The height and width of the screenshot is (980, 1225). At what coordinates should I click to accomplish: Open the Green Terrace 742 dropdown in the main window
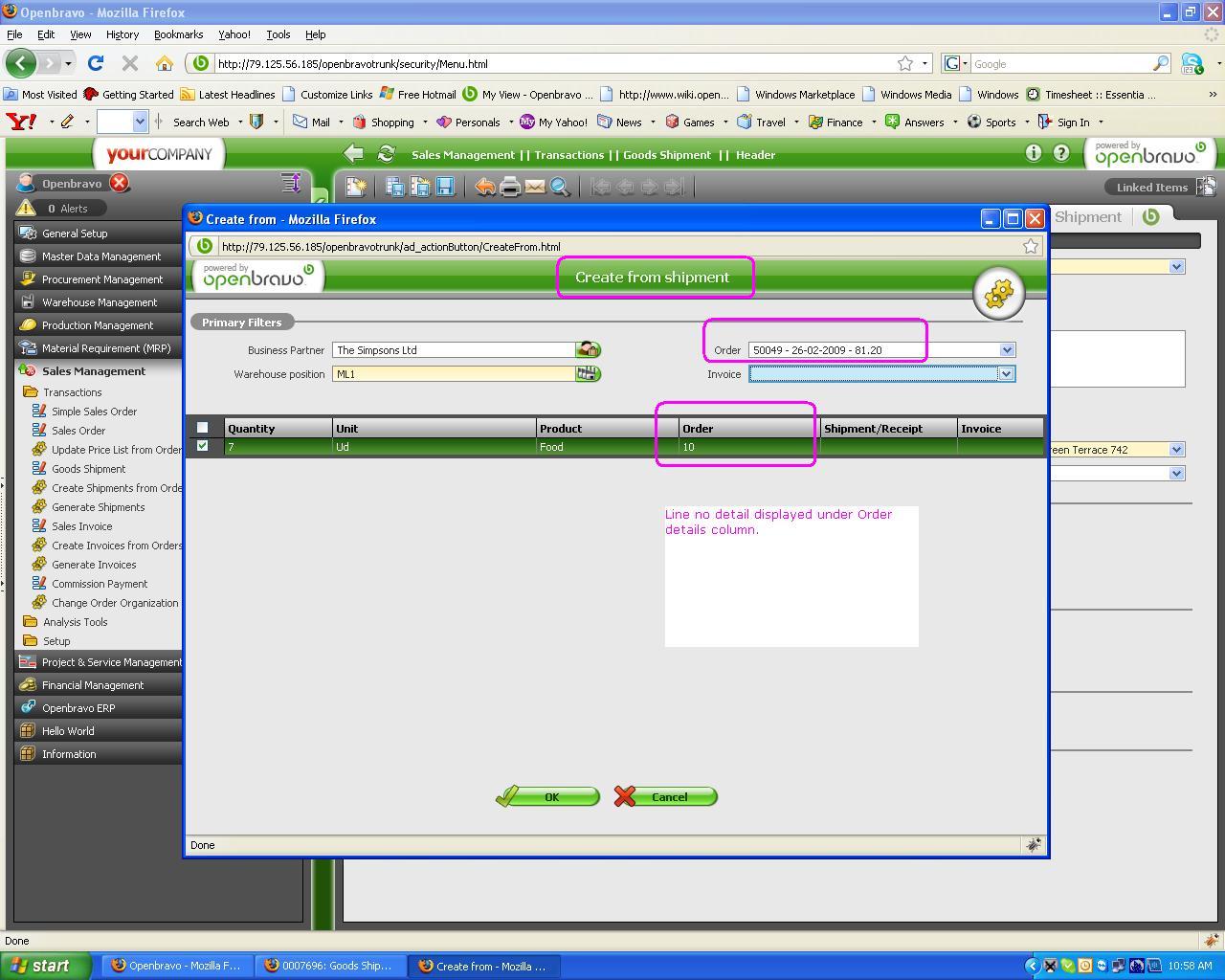pyautogui.click(x=1176, y=450)
